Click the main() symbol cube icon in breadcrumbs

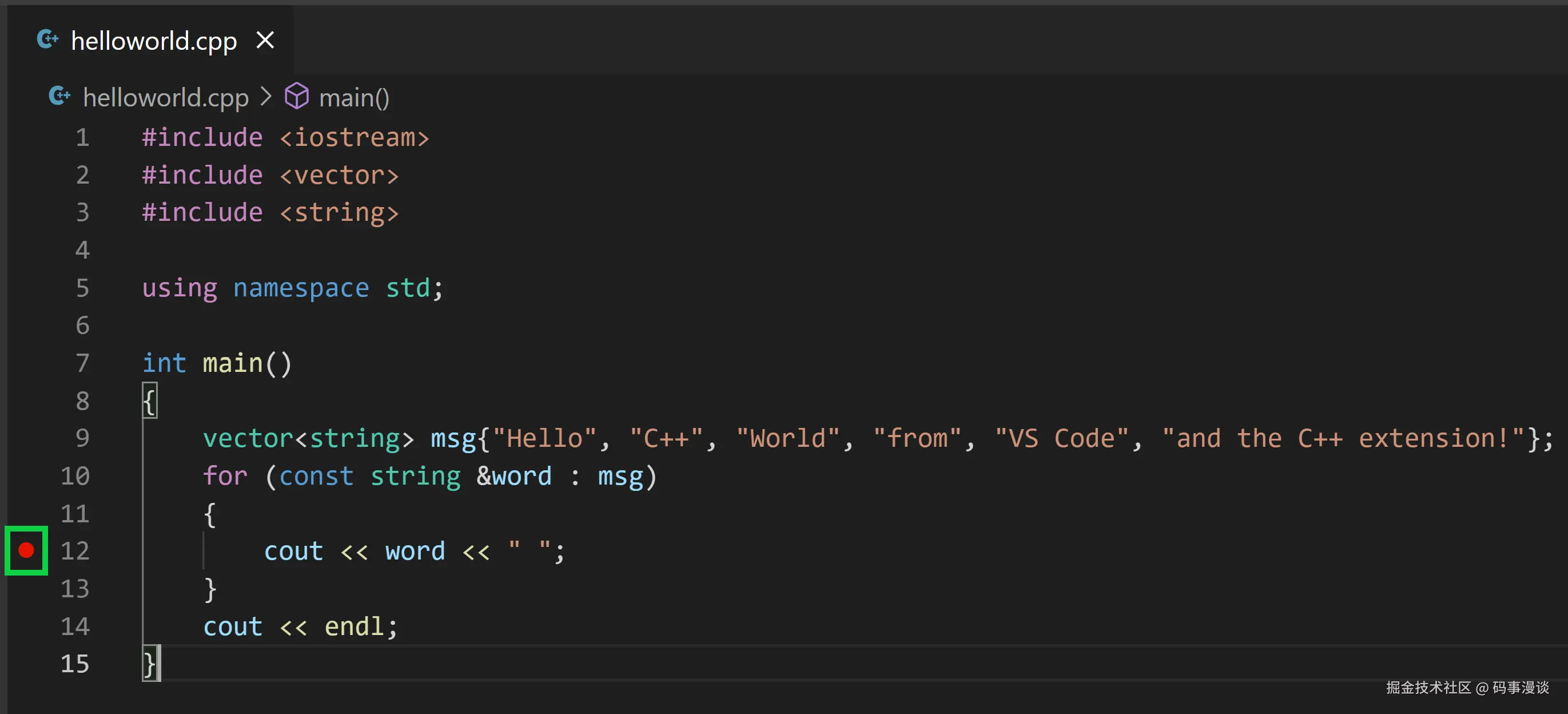pyautogui.click(x=297, y=96)
